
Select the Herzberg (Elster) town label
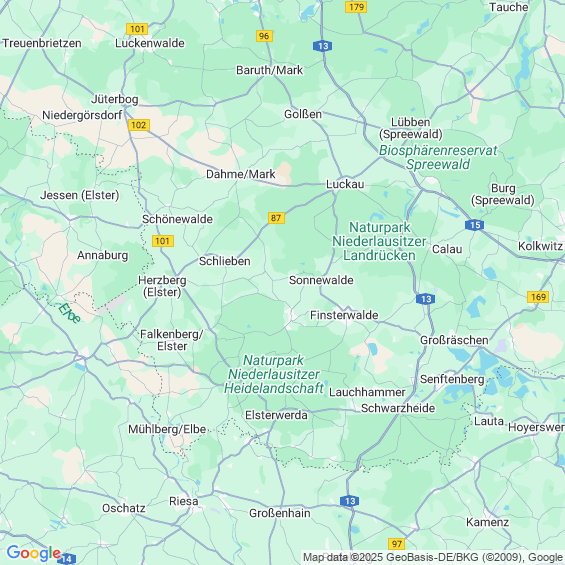(x=162, y=286)
